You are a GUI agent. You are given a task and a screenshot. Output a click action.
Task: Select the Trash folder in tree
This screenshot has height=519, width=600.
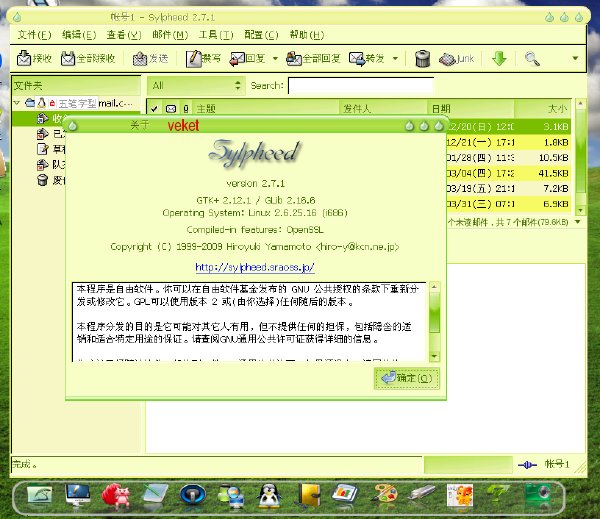42,180
